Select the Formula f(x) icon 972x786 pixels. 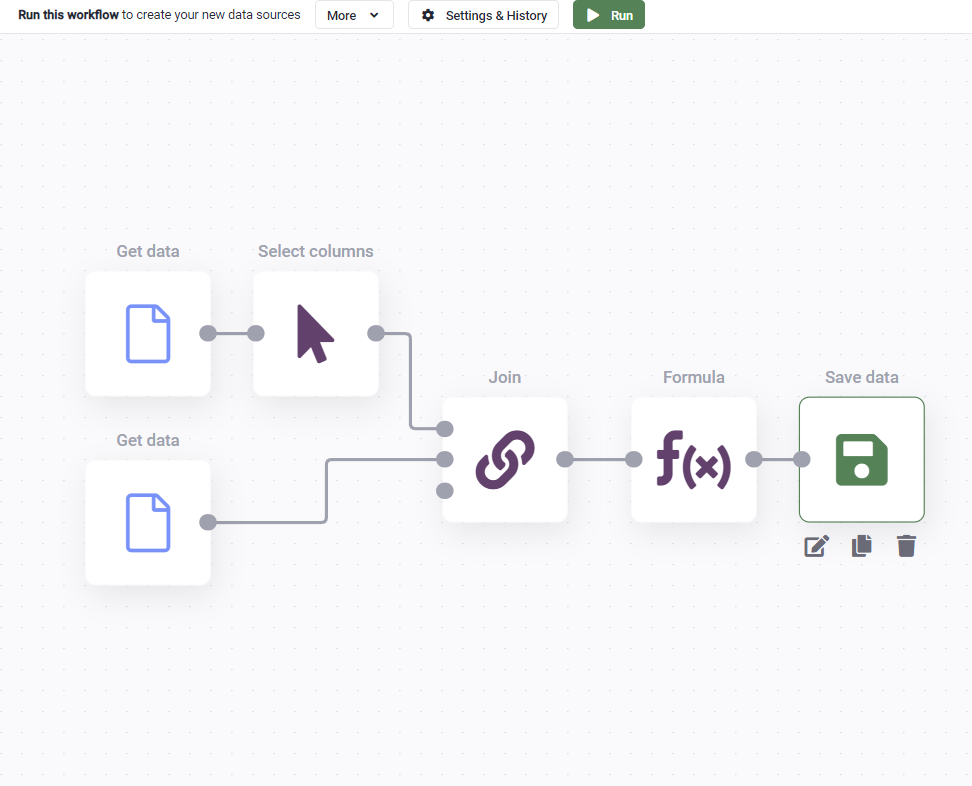[694, 459]
